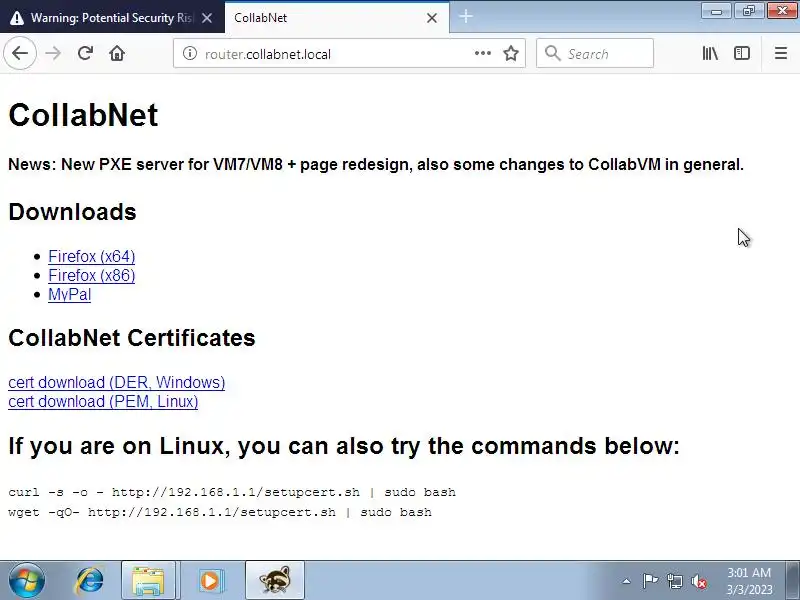Image resolution: width=800 pixels, height=600 pixels.
Task: Show hidden system tray icons
Action: (x=627, y=581)
